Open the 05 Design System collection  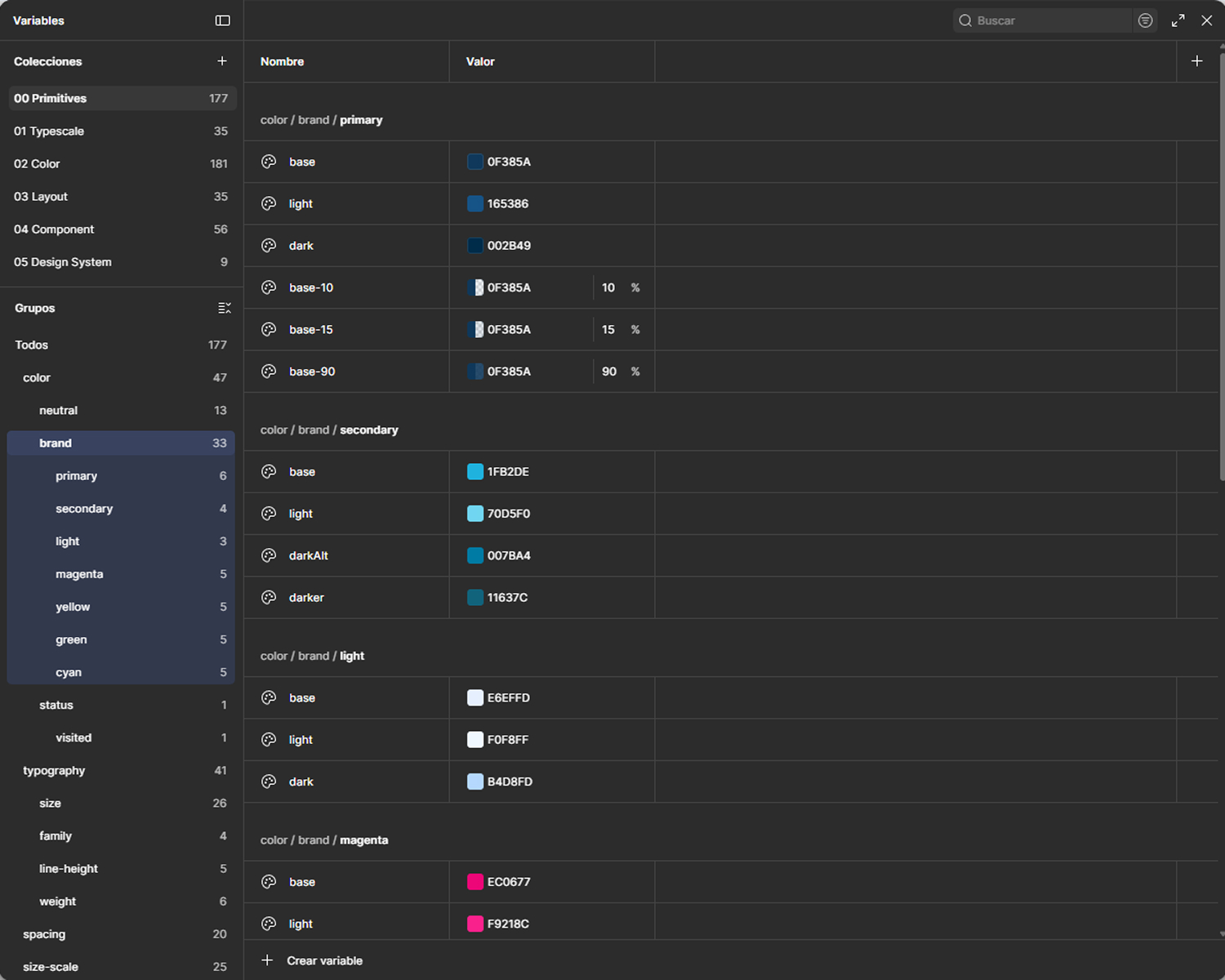(122, 261)
